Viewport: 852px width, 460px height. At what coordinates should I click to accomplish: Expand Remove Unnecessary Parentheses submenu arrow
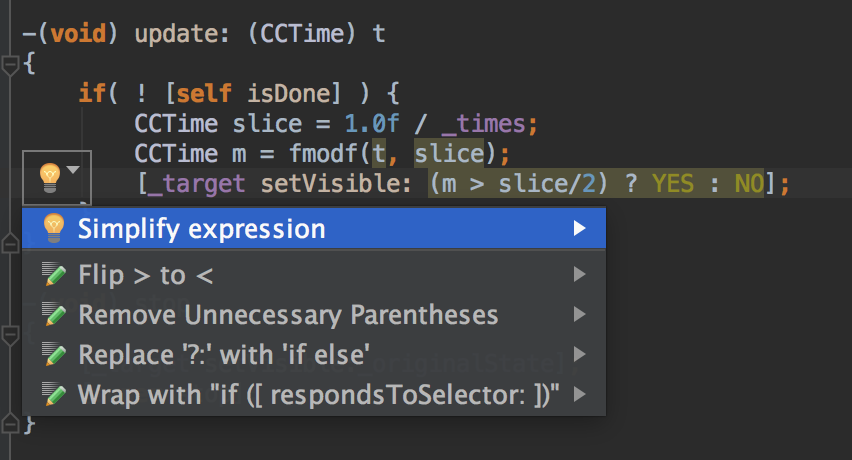point(579,315)
